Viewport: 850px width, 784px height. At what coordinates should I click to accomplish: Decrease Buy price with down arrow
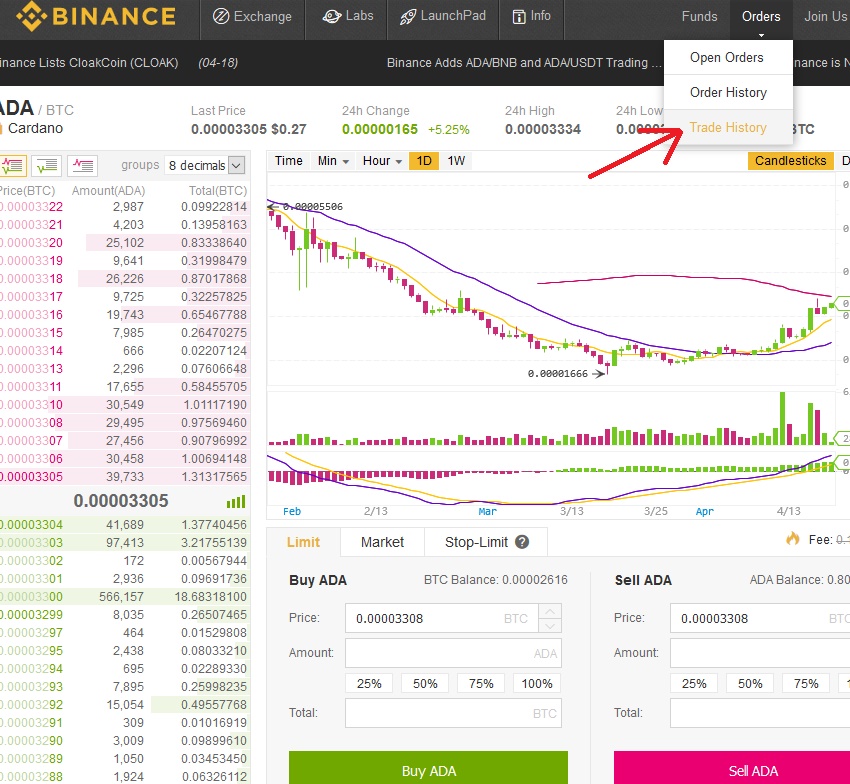point(550,626)
